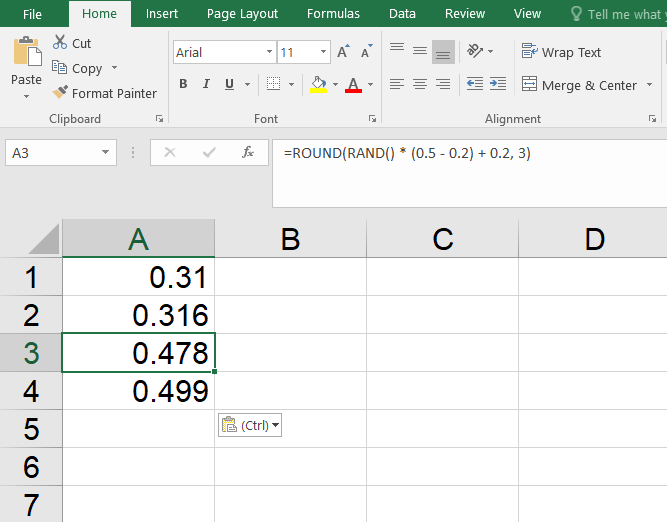
Task: Open the File tab
Action: [32, 14]
